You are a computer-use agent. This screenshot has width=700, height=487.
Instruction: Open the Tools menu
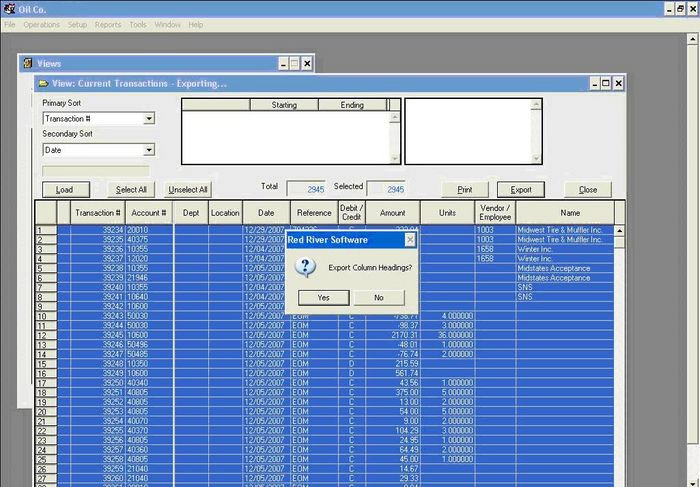click(138, 25)
